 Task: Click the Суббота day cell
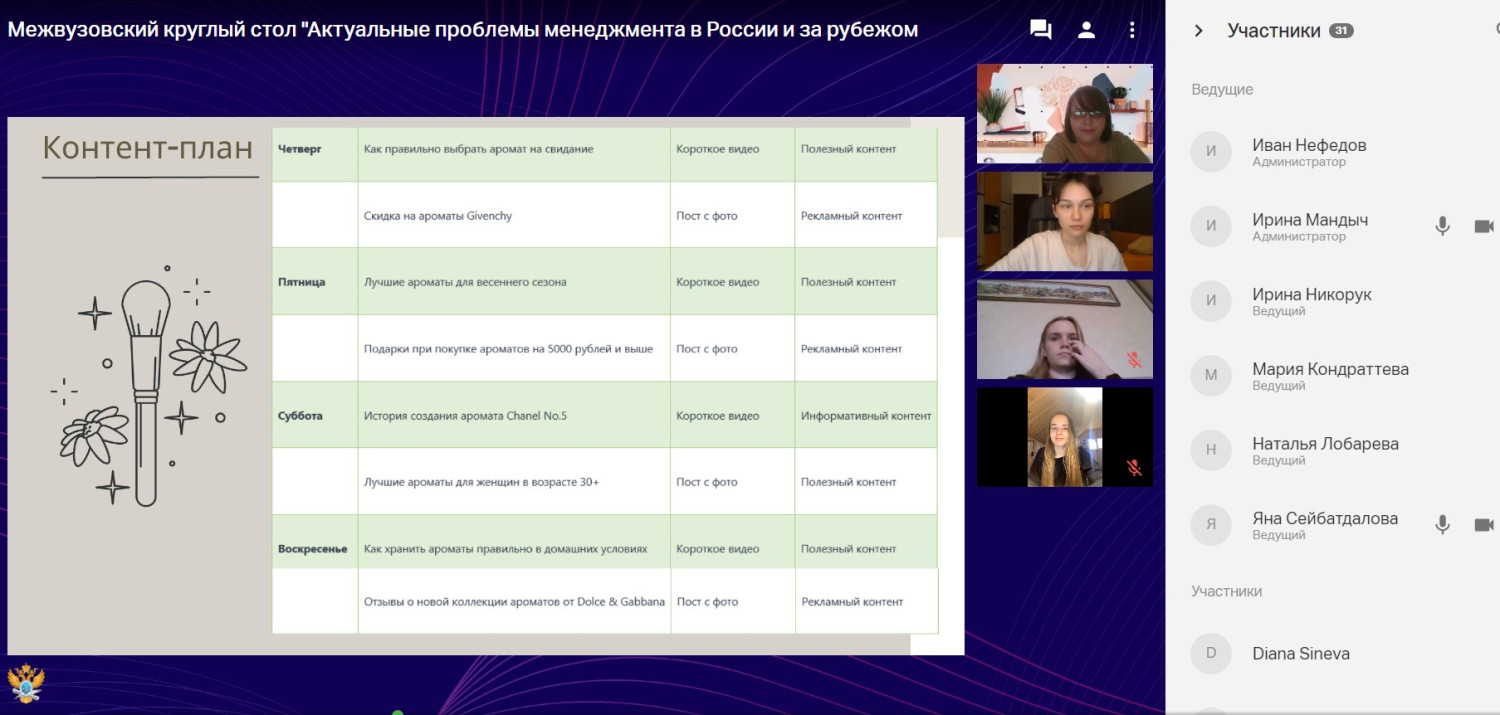[315, 415]
